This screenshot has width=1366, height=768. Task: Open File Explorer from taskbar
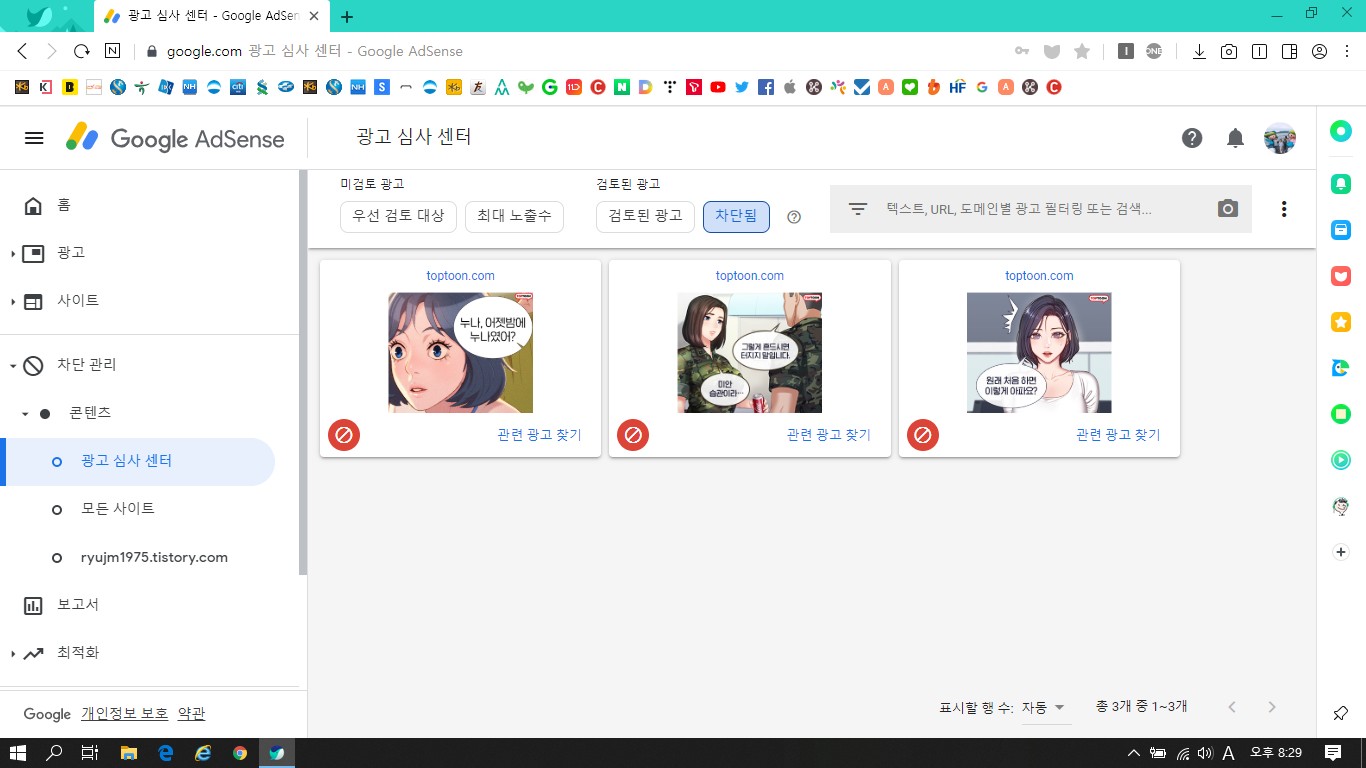[x=128, y=753]
